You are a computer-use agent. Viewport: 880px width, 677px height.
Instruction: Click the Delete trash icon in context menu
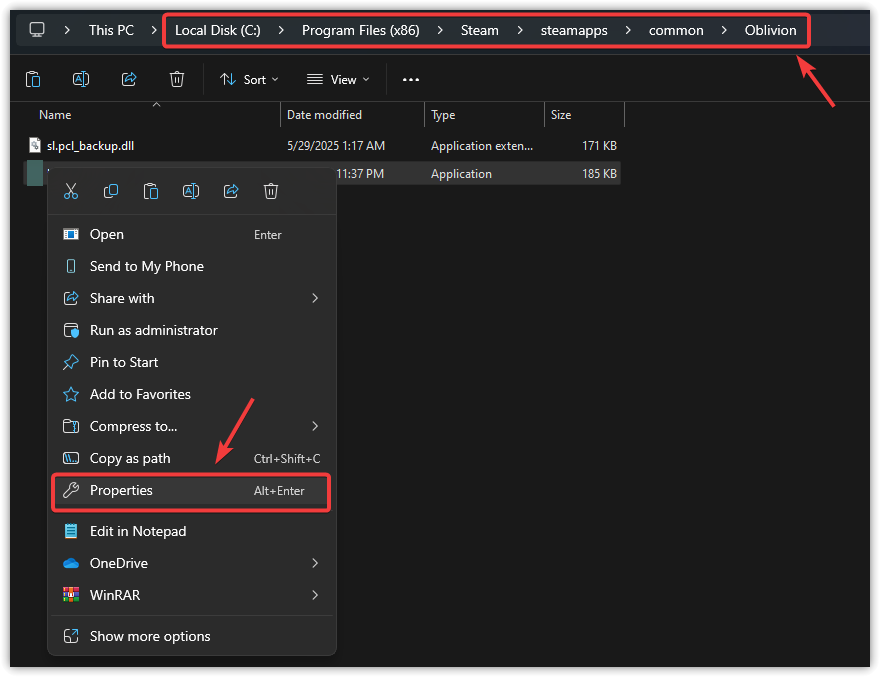tap(271, 191)
